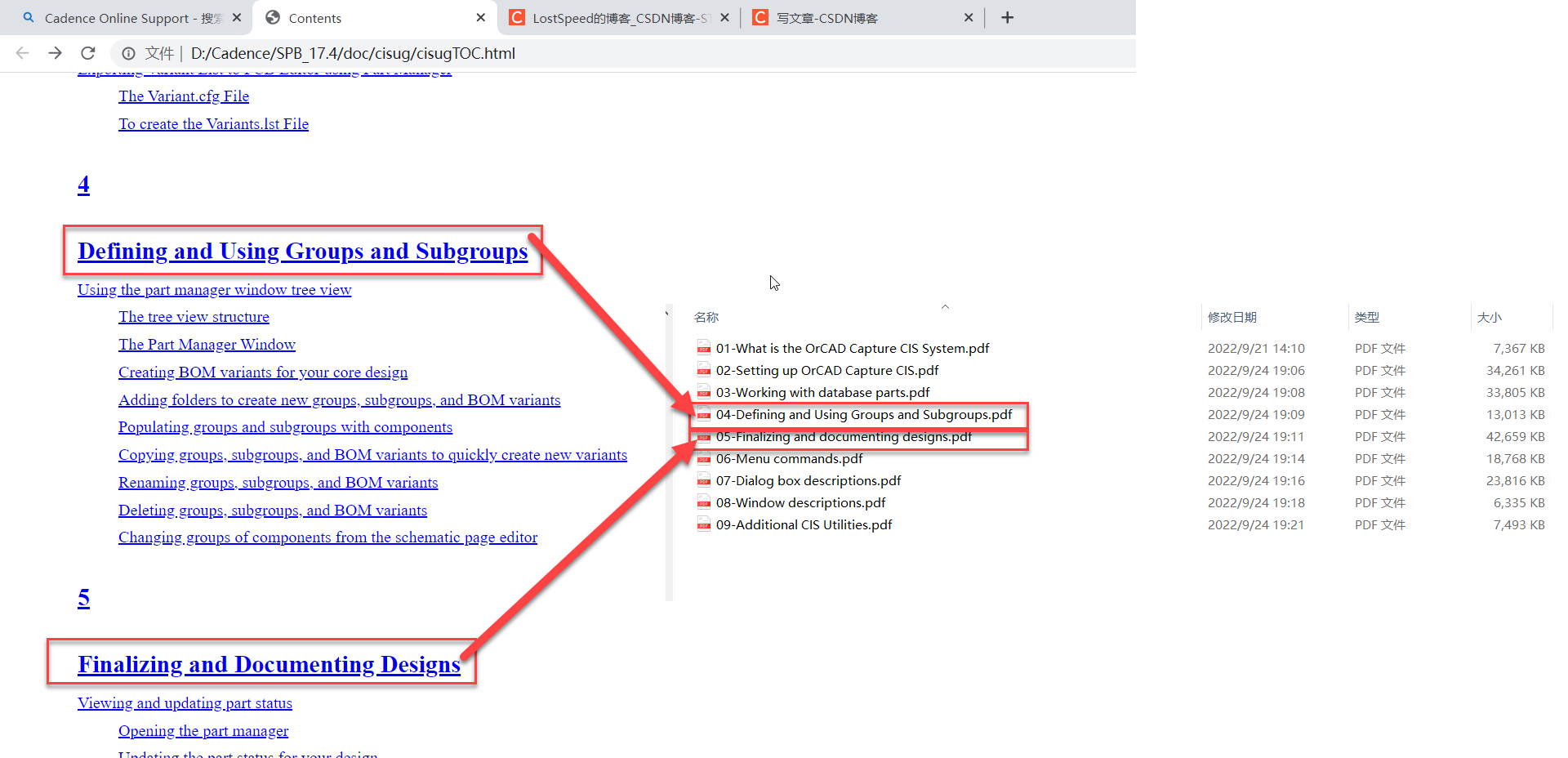Click the sort chevron above the 名称 column
Image resolution: width=1568 pixels, height=758 pixels.
(945, 307)
